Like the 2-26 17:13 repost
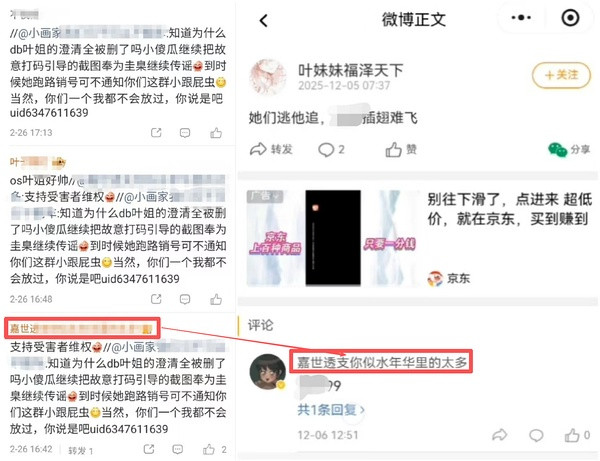Viewport: 600px width, 461px height. [x=216, y=133]
